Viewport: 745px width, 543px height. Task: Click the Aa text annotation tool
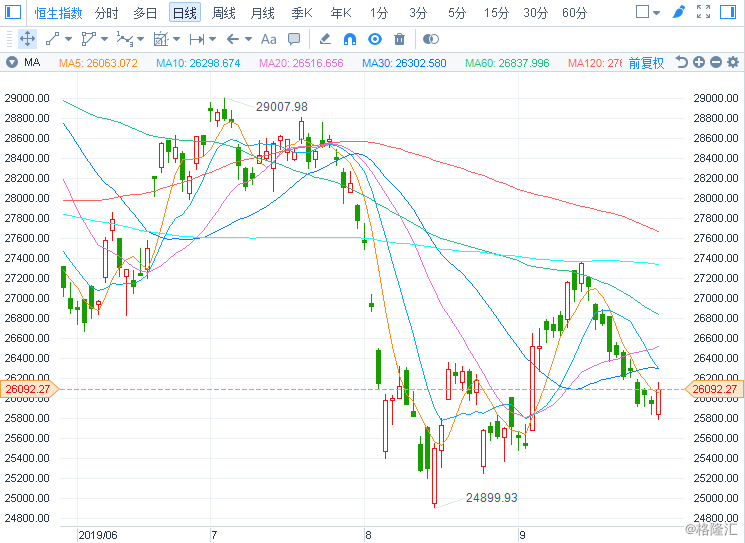(268, 39)
